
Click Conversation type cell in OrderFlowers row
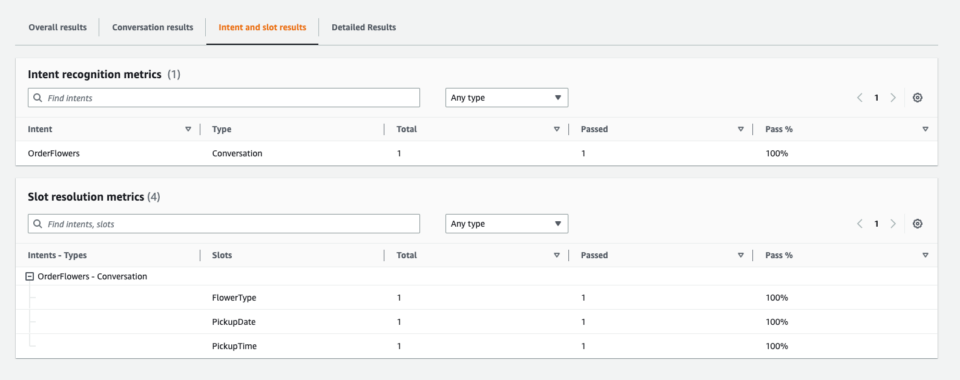(x=237, y=154)
